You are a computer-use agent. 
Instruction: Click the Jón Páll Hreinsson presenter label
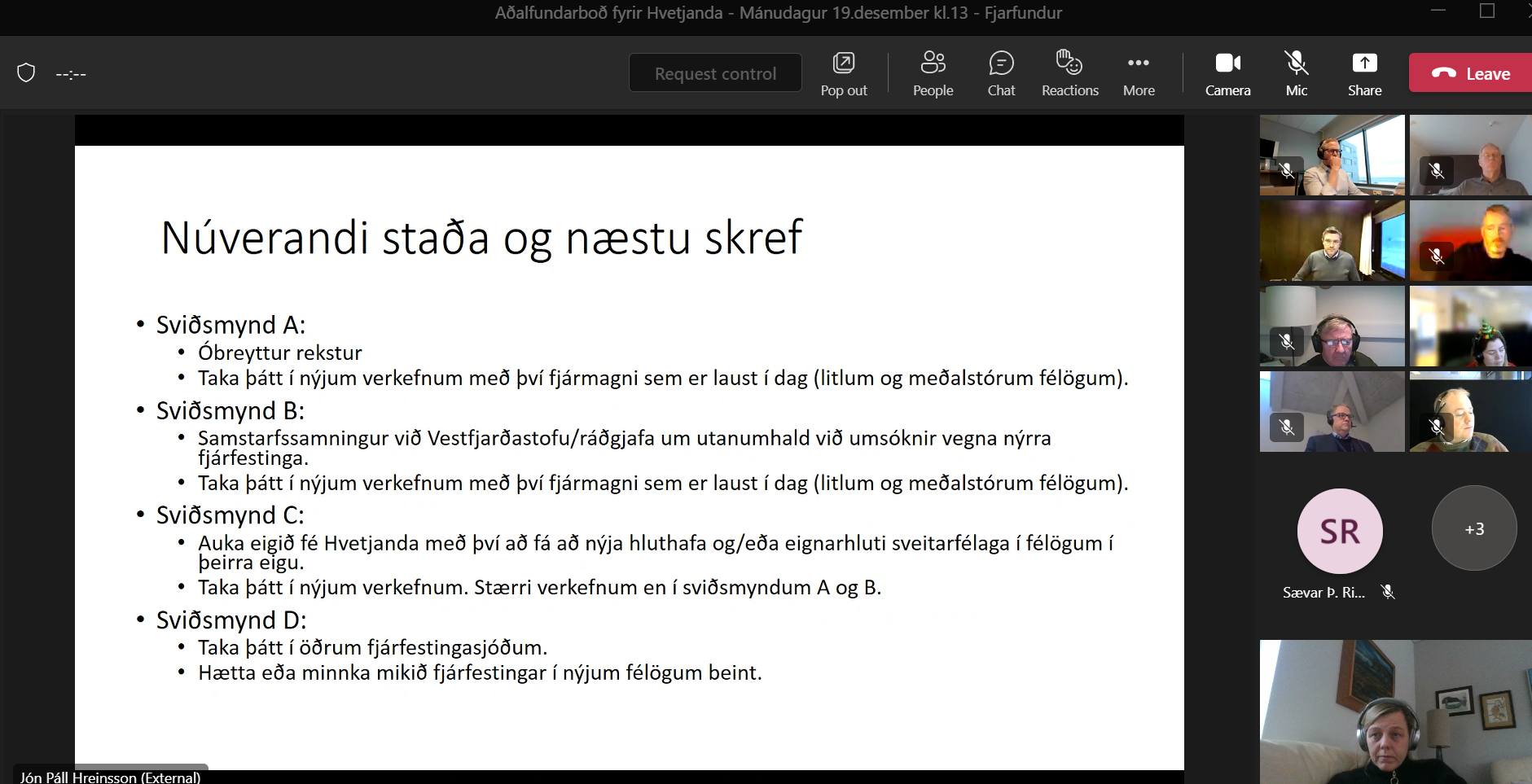pyautogui.click(x=110, y=777)
